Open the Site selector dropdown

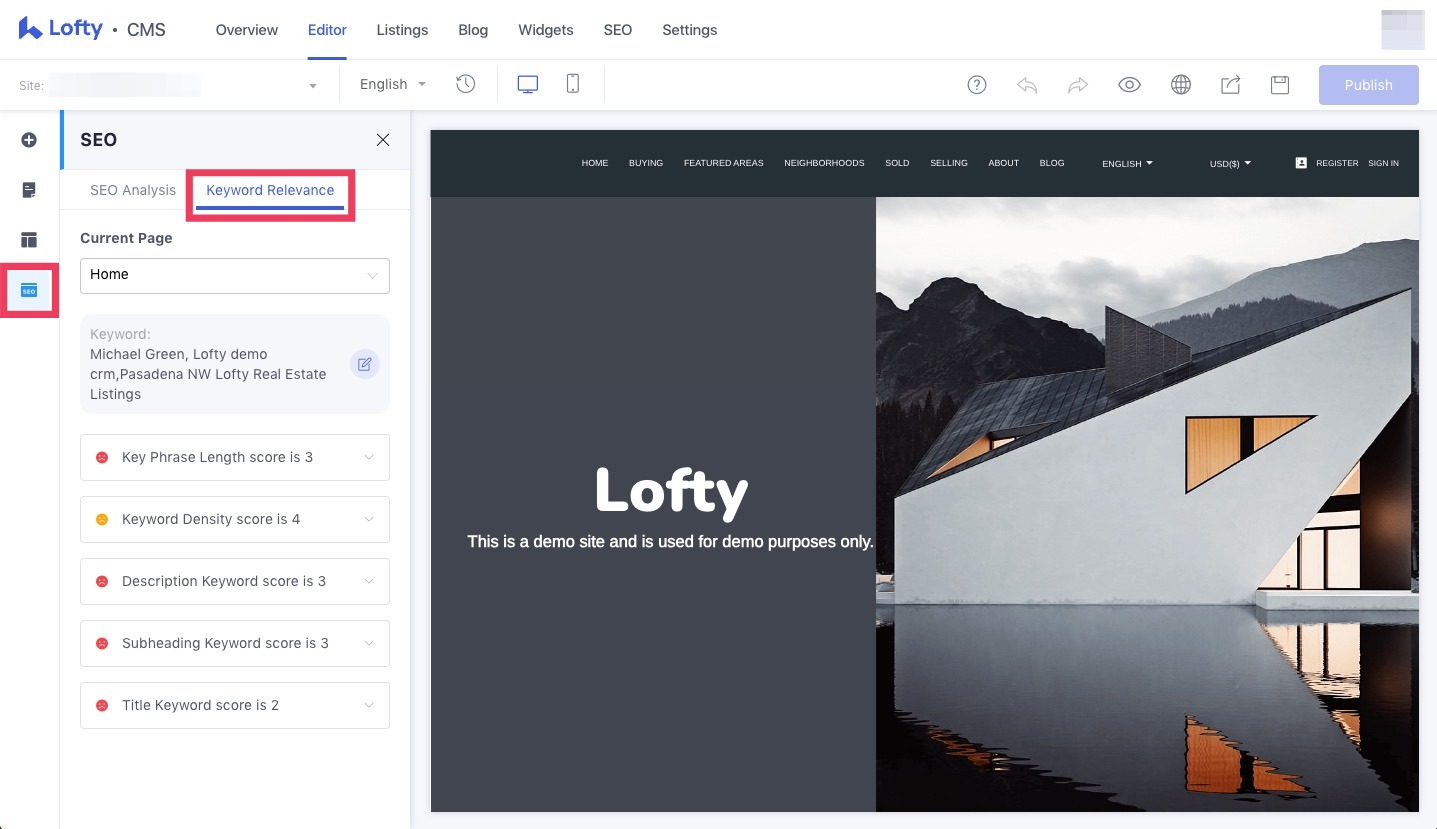point(168,85)
